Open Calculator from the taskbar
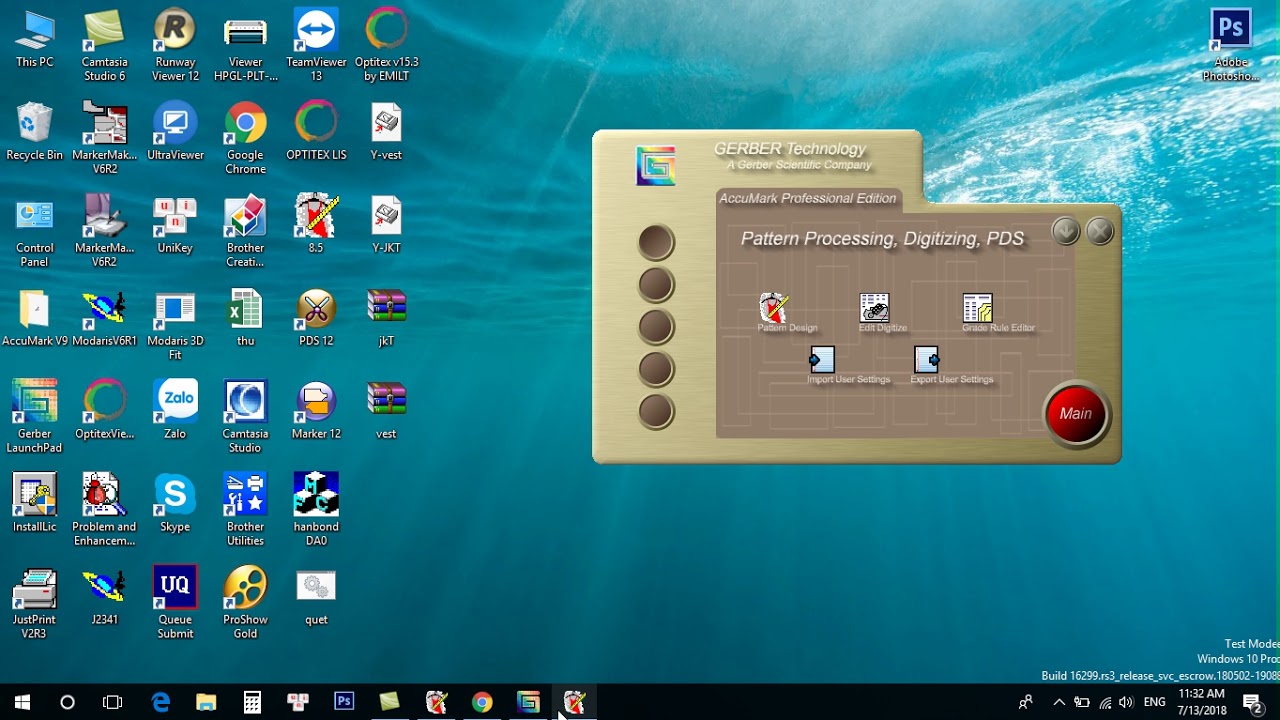The height and width of the screenshot is (720, 1280). click(252, 702)
